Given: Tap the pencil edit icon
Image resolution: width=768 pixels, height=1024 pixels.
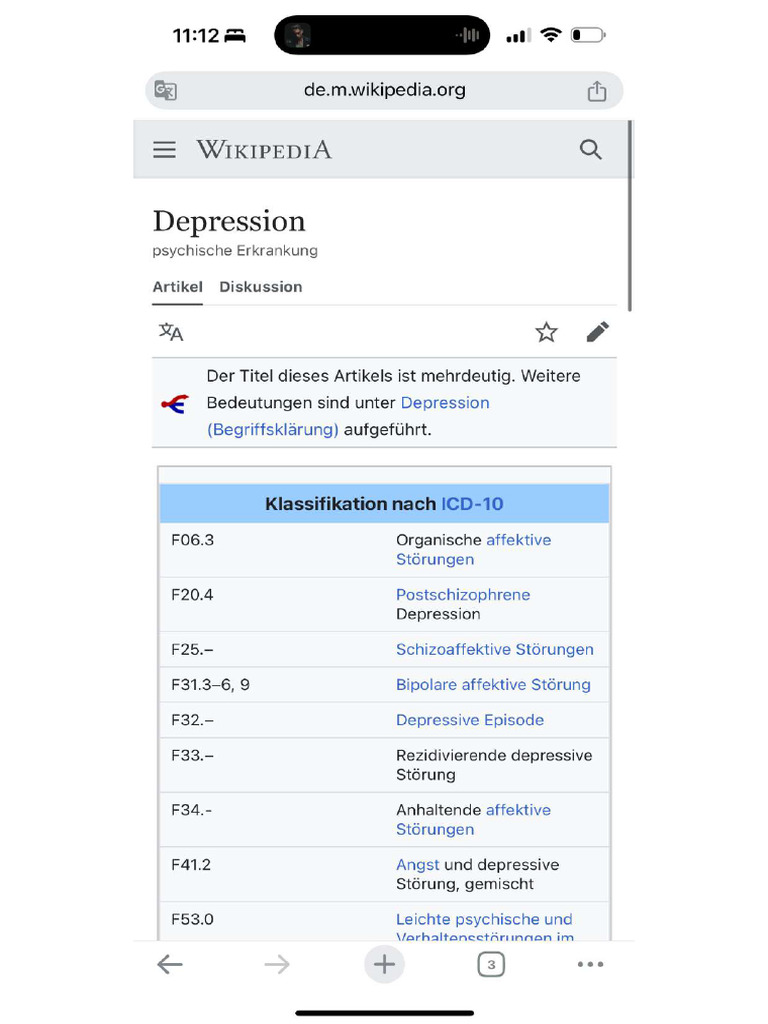Looking at the screenshot, I should tap(598, 332).
